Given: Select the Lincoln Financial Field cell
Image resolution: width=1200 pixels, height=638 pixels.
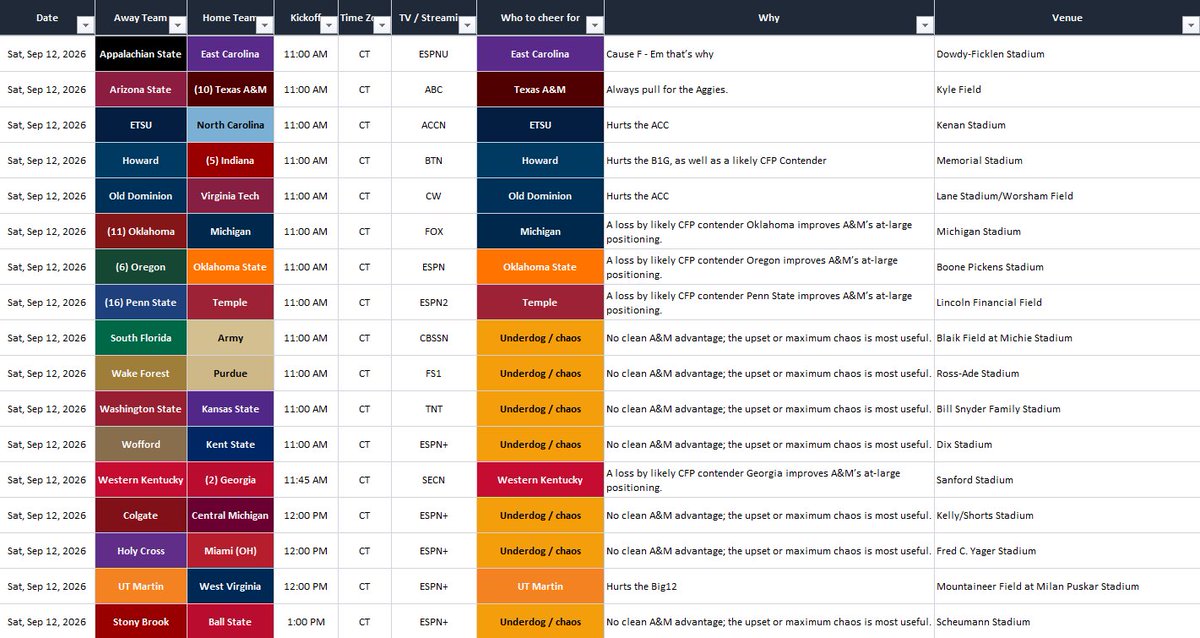Looking at the screenshot, I should tap(1067, 303).
